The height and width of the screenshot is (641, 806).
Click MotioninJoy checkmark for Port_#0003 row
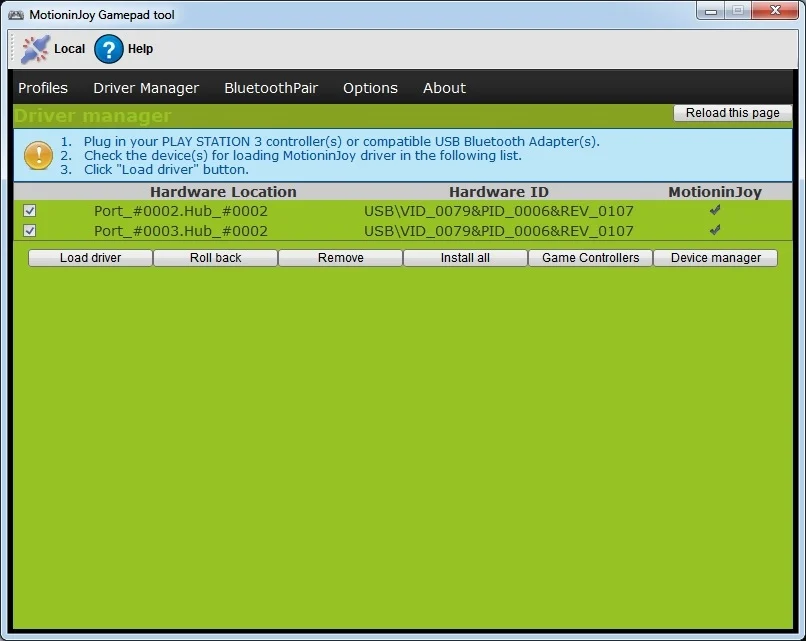[x=715, y=230]
